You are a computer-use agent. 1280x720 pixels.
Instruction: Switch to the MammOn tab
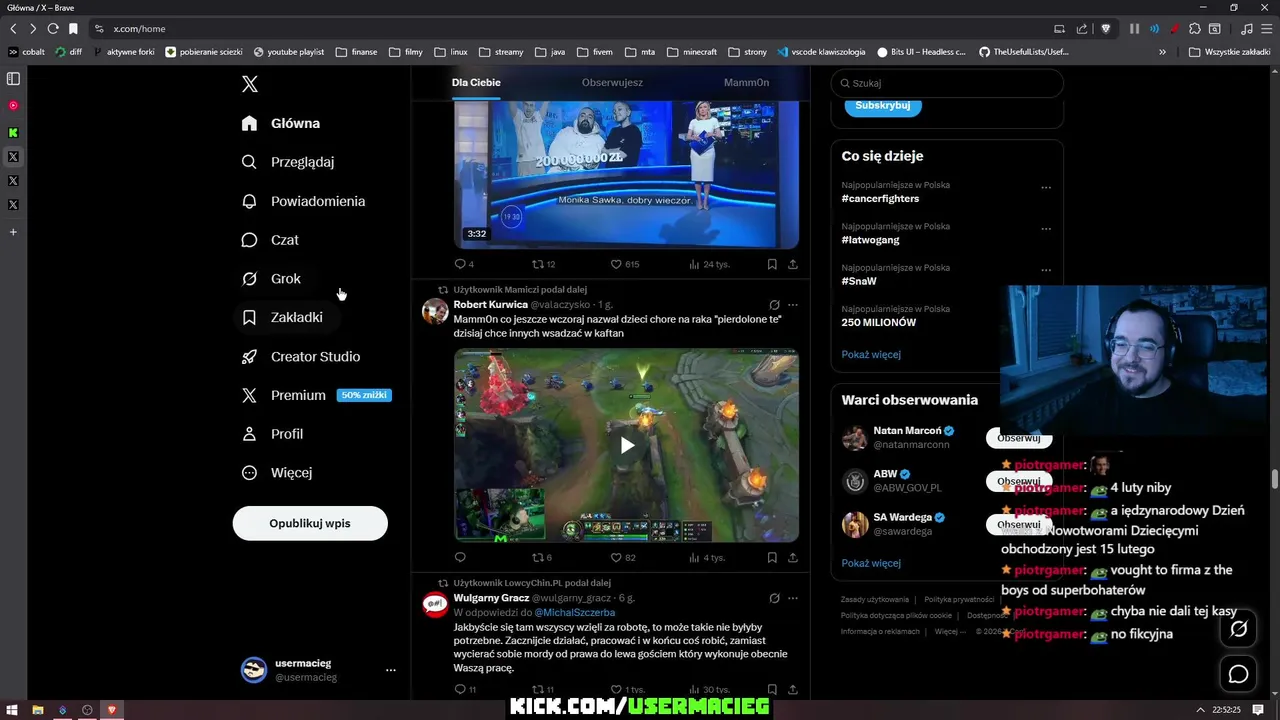(x=746, y=83)
